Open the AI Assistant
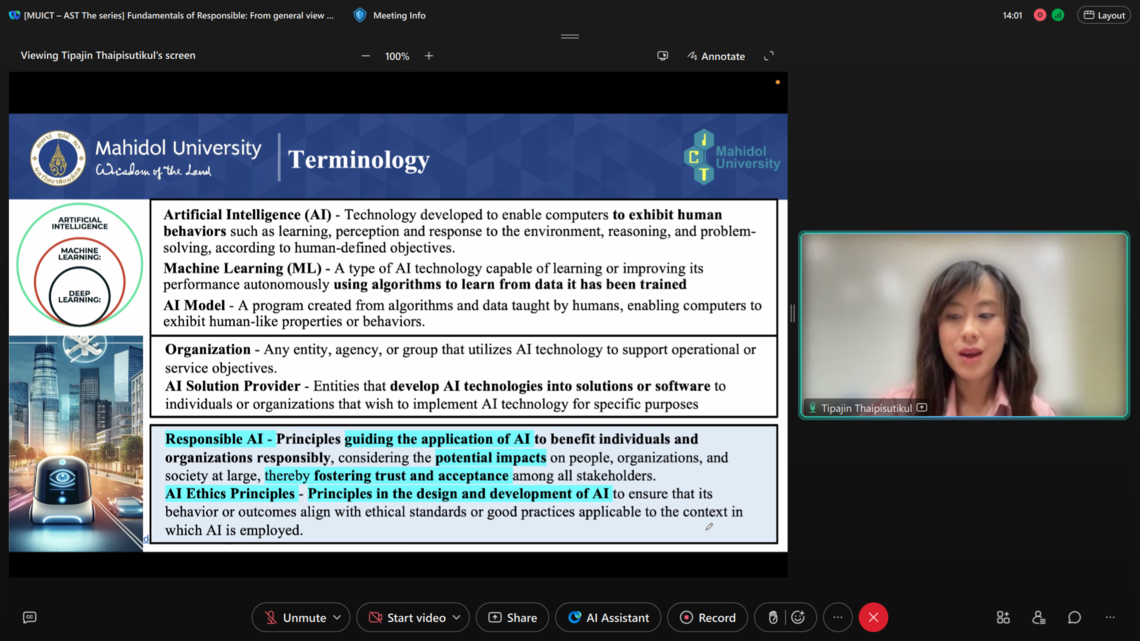This screenshot has height=641, width=1140. [608, 618]
